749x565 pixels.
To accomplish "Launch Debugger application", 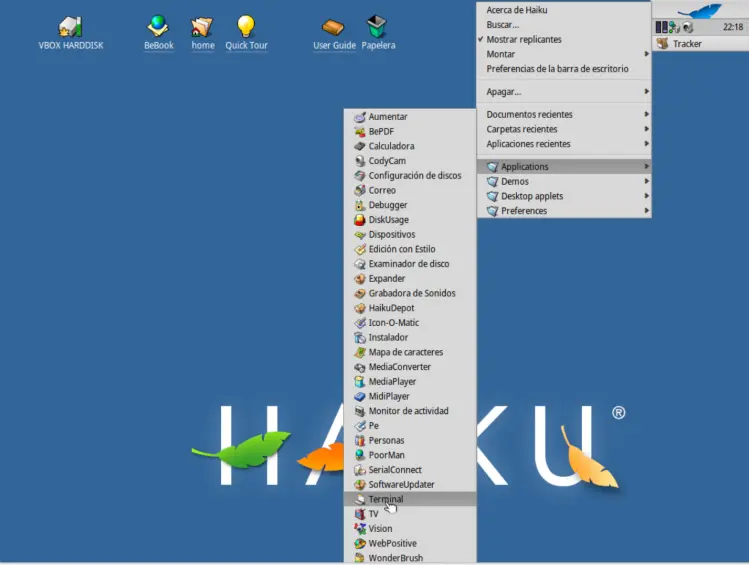I will click(x=410, y=205).
